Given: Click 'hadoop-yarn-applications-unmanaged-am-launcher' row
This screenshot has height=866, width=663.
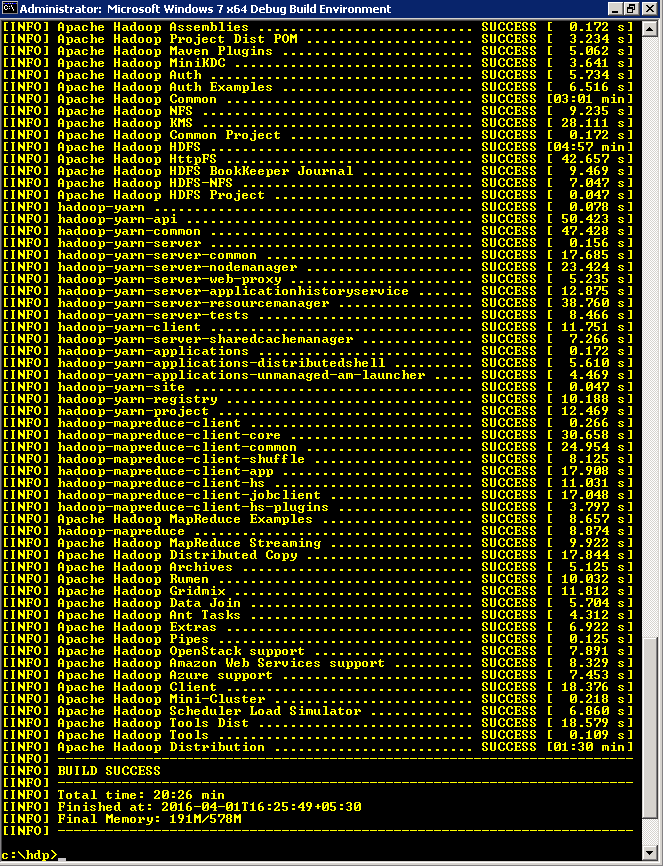Looking at the screenshot, I should tap(318, 376).
